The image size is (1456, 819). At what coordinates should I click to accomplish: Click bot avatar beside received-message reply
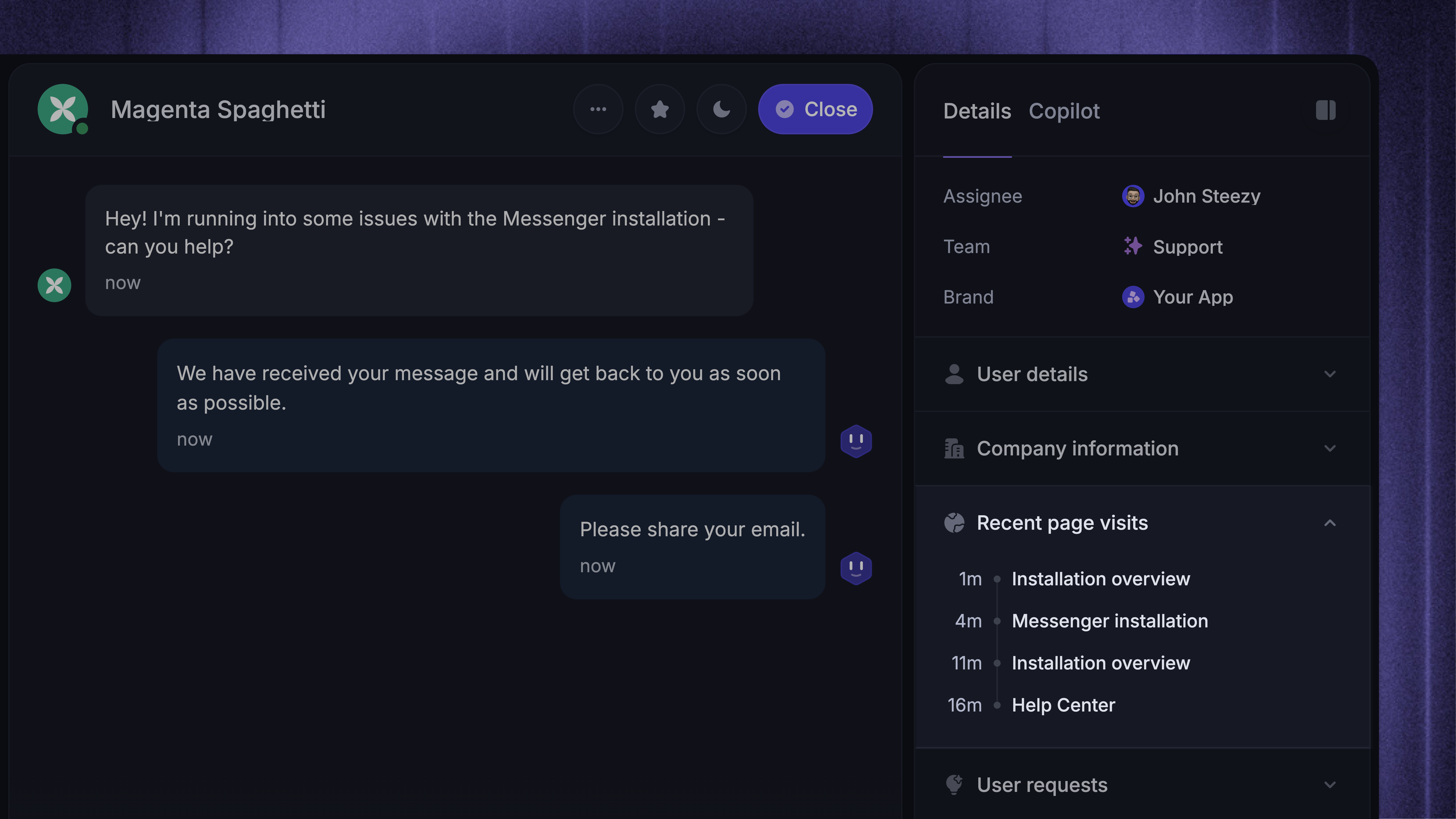pyautogui.click(x=856, y=441)
